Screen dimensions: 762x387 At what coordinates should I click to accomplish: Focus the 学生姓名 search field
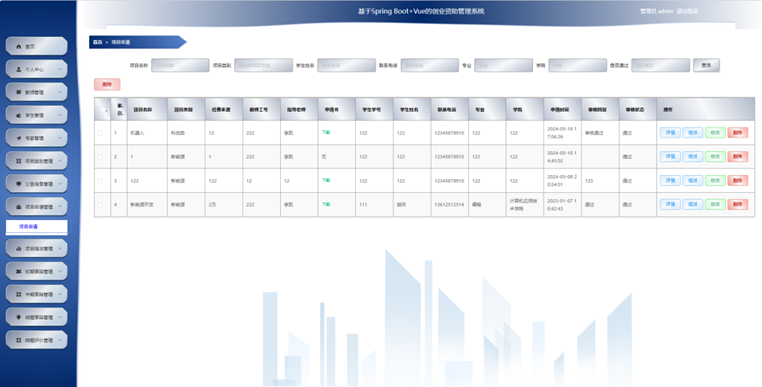click(x=346, y=65)
